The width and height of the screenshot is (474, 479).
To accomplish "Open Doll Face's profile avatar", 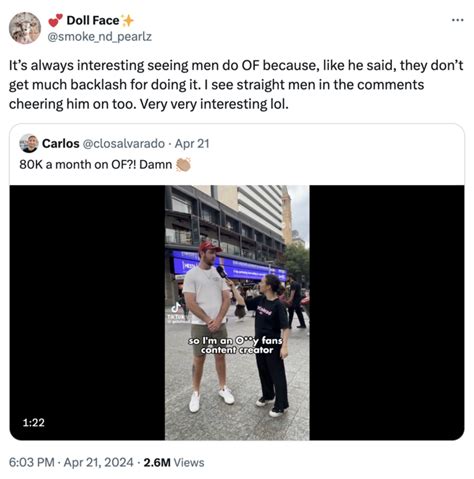I will pyautogui.click(x=25, y=28).
